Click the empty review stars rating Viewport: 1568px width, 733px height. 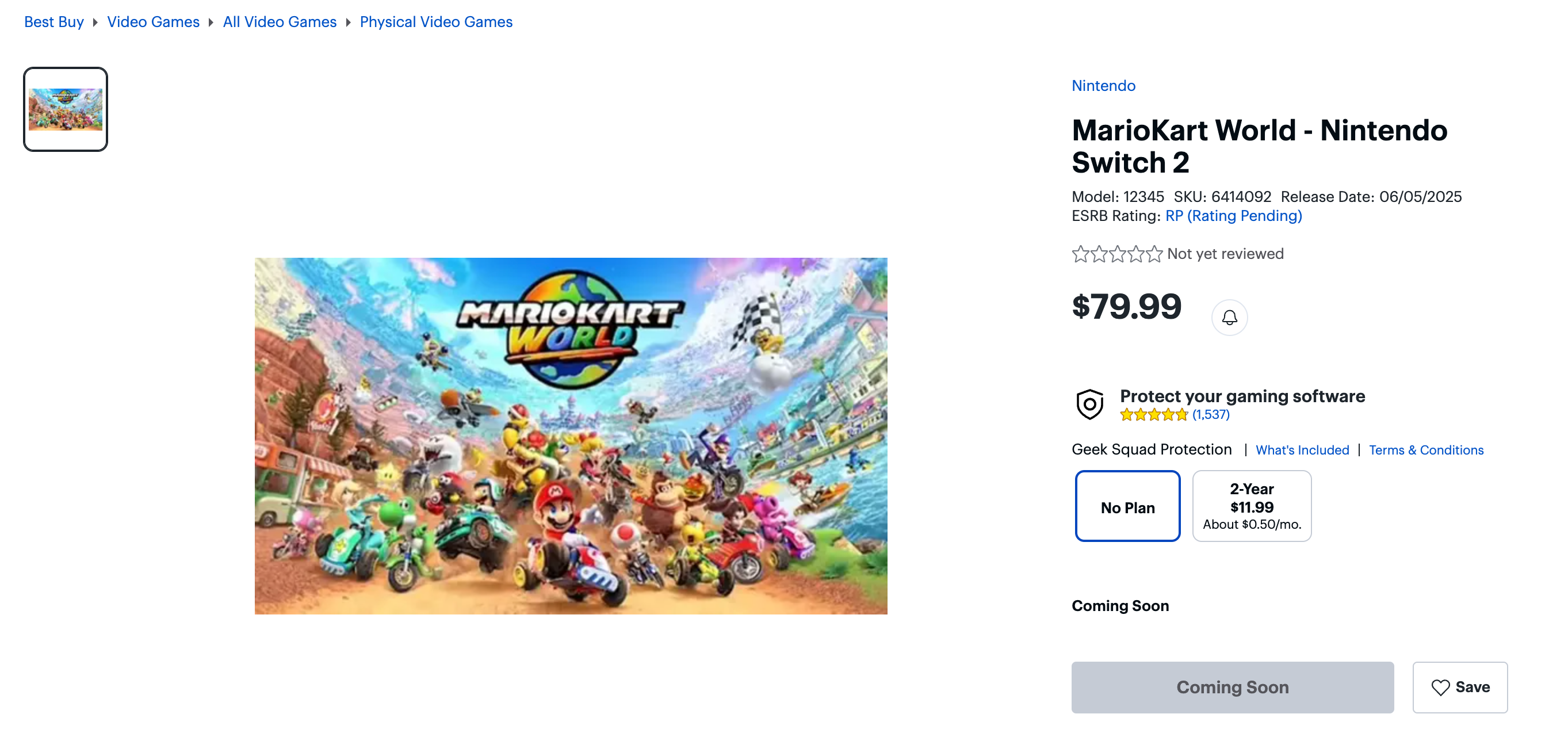coord(1117,254)
